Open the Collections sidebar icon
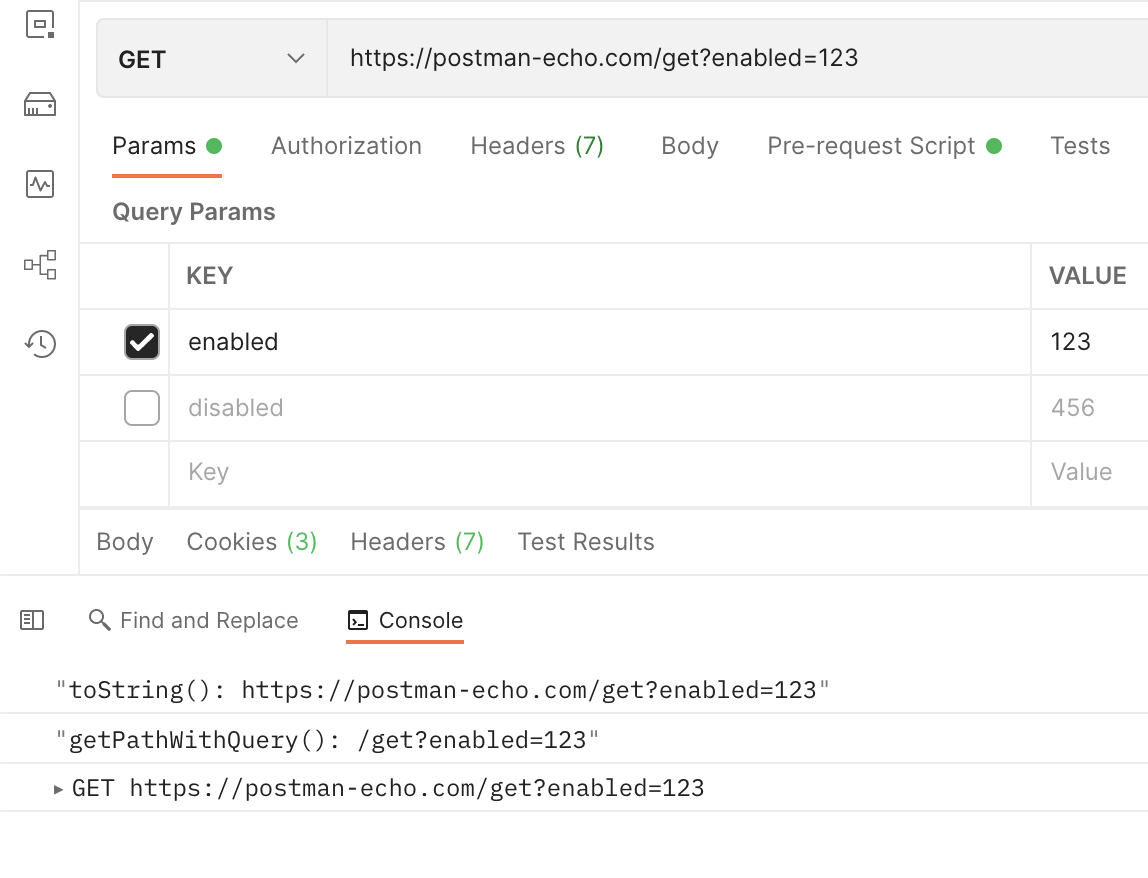 (x=39, y=25)
